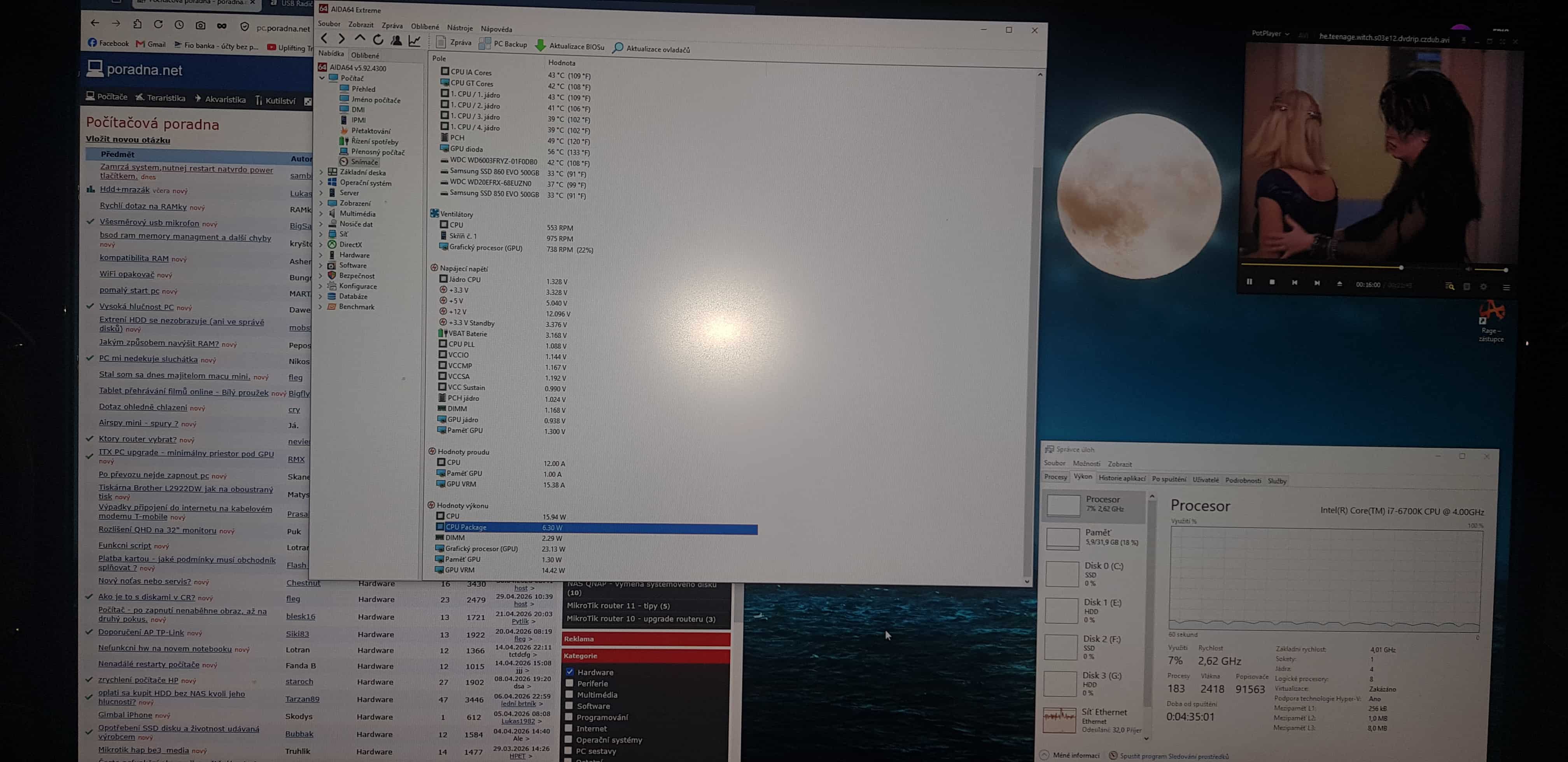Open Teraristika section on poradna.net
Viewport: 1568px width, 762px height.
point(161,97)
